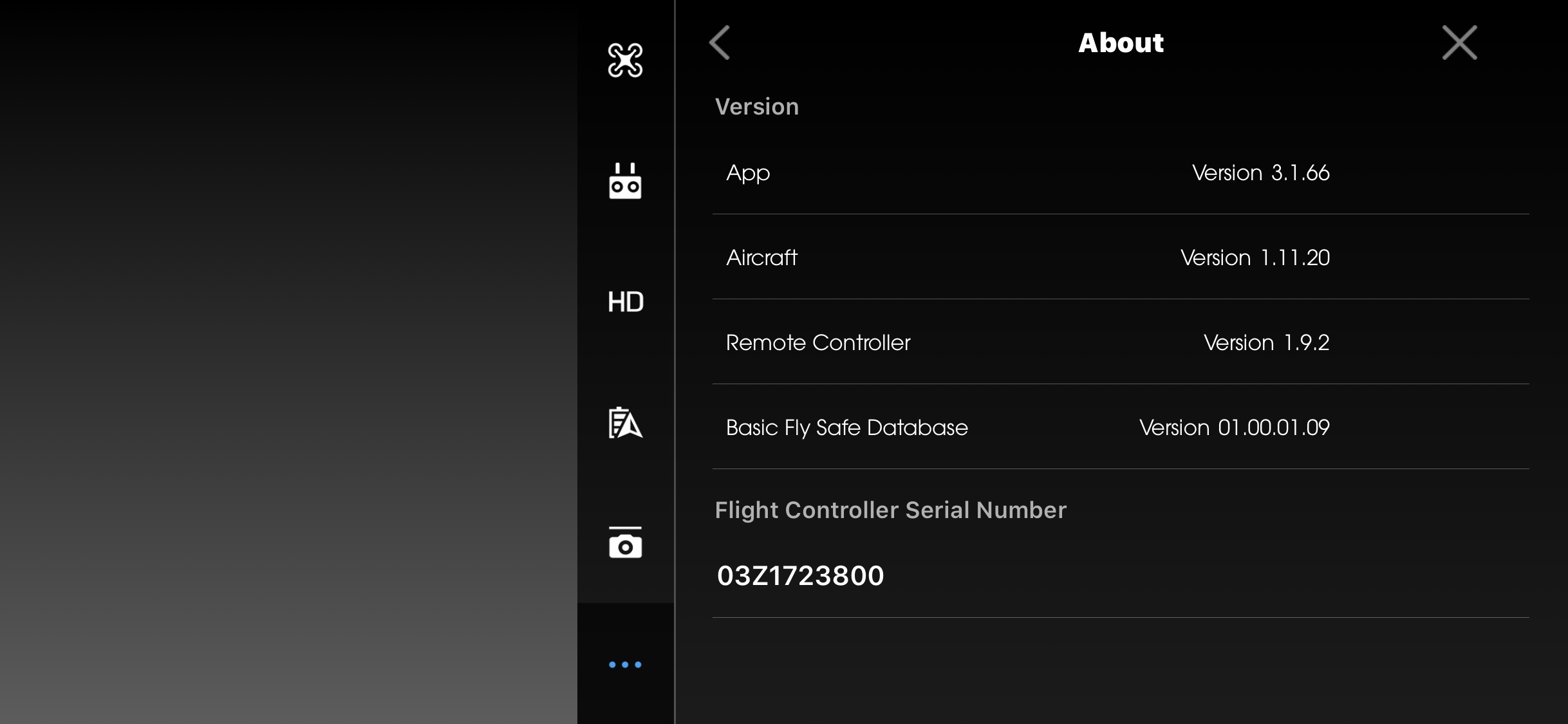Click the serial number 03Z1723800

800,575
